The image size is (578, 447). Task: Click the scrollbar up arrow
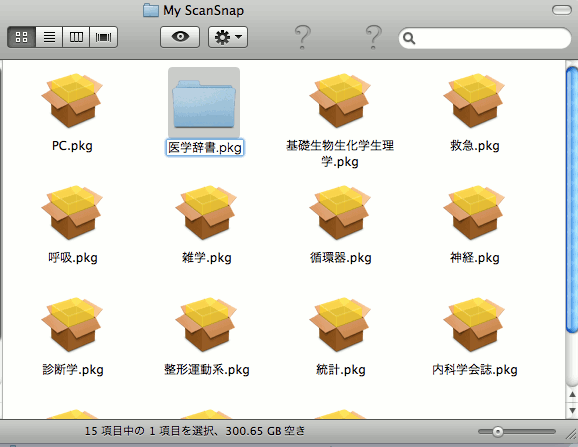(x=572, y=395)
